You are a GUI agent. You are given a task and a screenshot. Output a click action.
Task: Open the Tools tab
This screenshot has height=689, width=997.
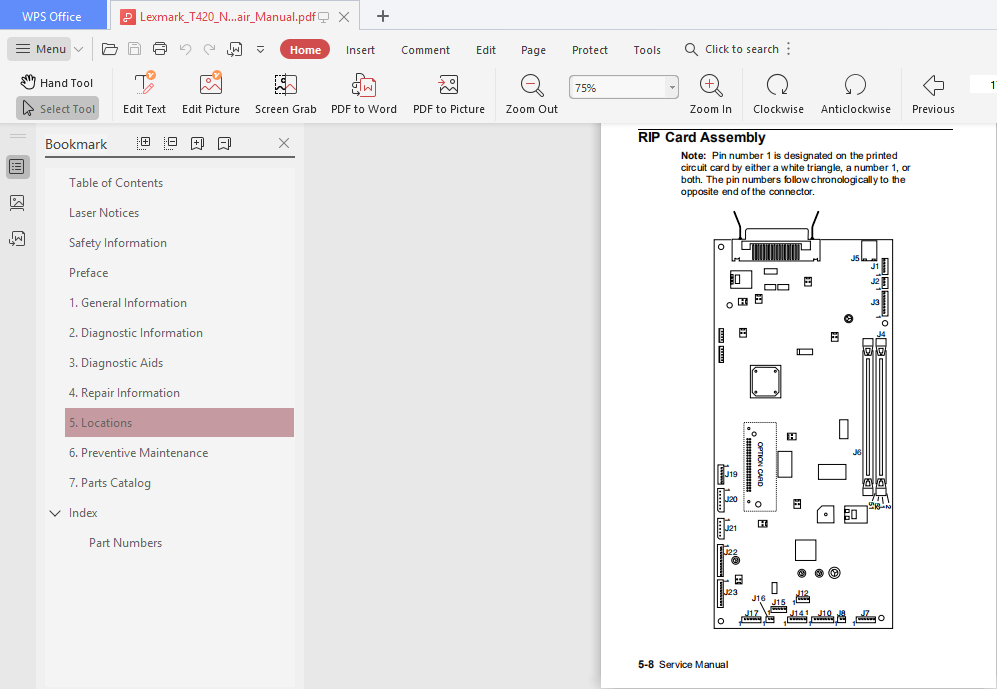(647, 50)
